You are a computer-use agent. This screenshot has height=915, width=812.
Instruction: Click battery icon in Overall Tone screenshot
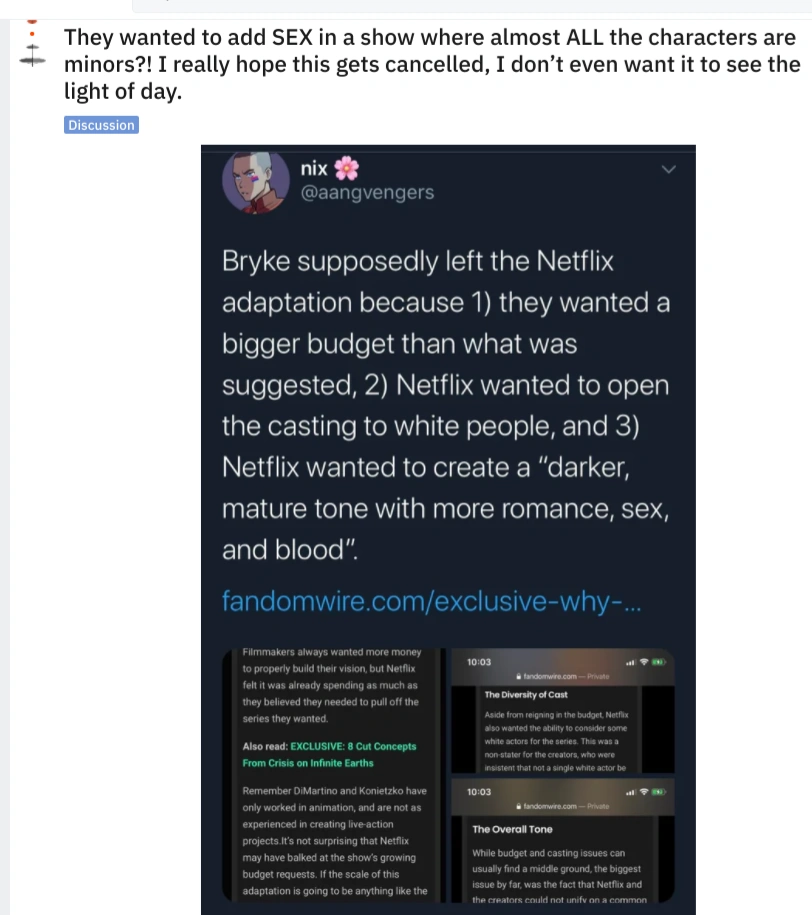[658, 792]
